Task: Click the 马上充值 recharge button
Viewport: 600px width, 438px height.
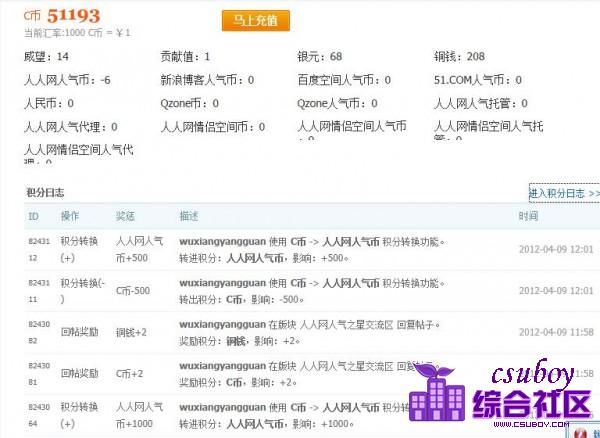Action: click(255, 20)
